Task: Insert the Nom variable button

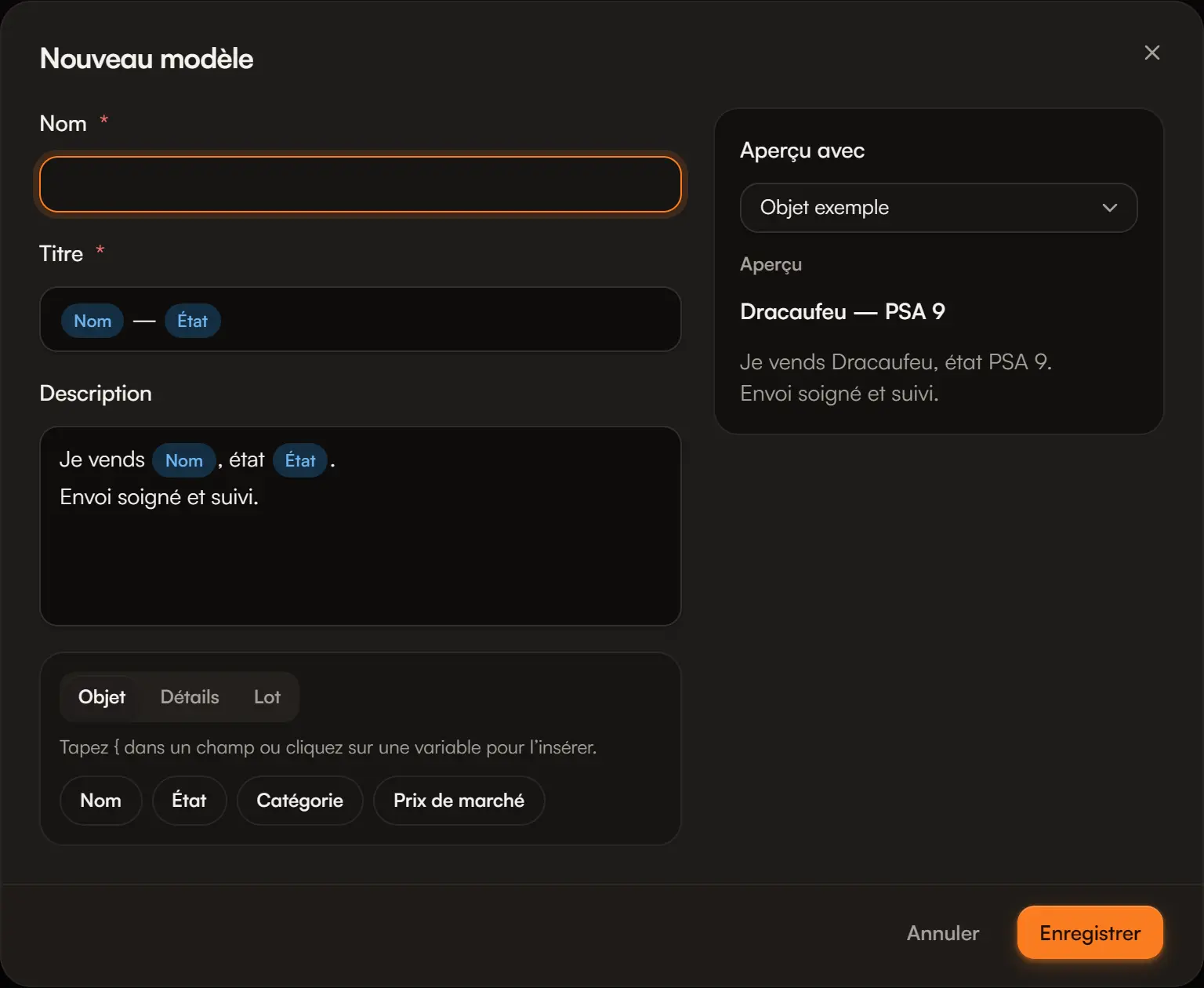Action: [101, 801]
